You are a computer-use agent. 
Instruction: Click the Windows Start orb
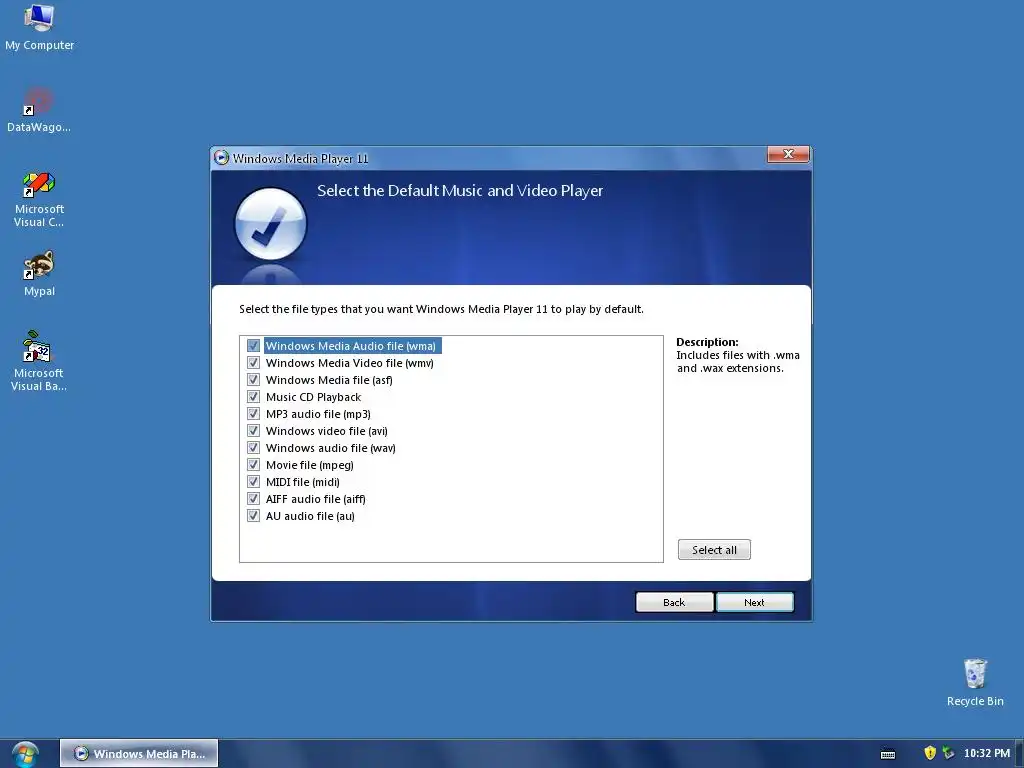(25, 754)
